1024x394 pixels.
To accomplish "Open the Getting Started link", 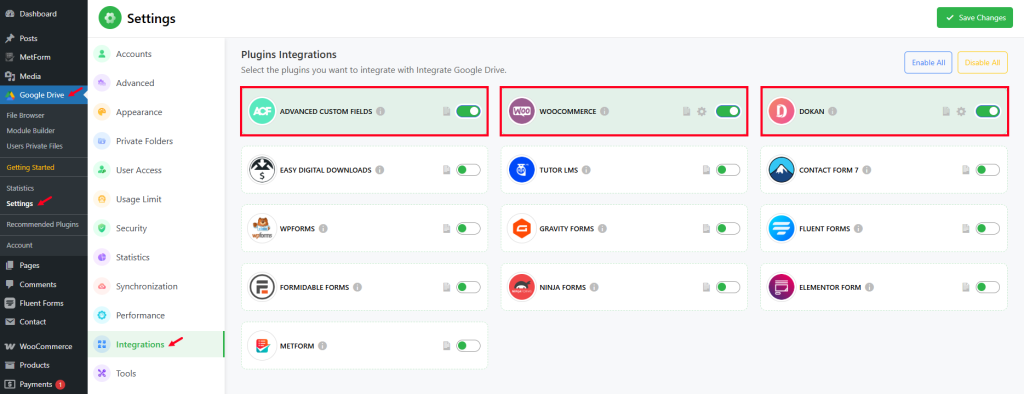I will tap(30, 167).
